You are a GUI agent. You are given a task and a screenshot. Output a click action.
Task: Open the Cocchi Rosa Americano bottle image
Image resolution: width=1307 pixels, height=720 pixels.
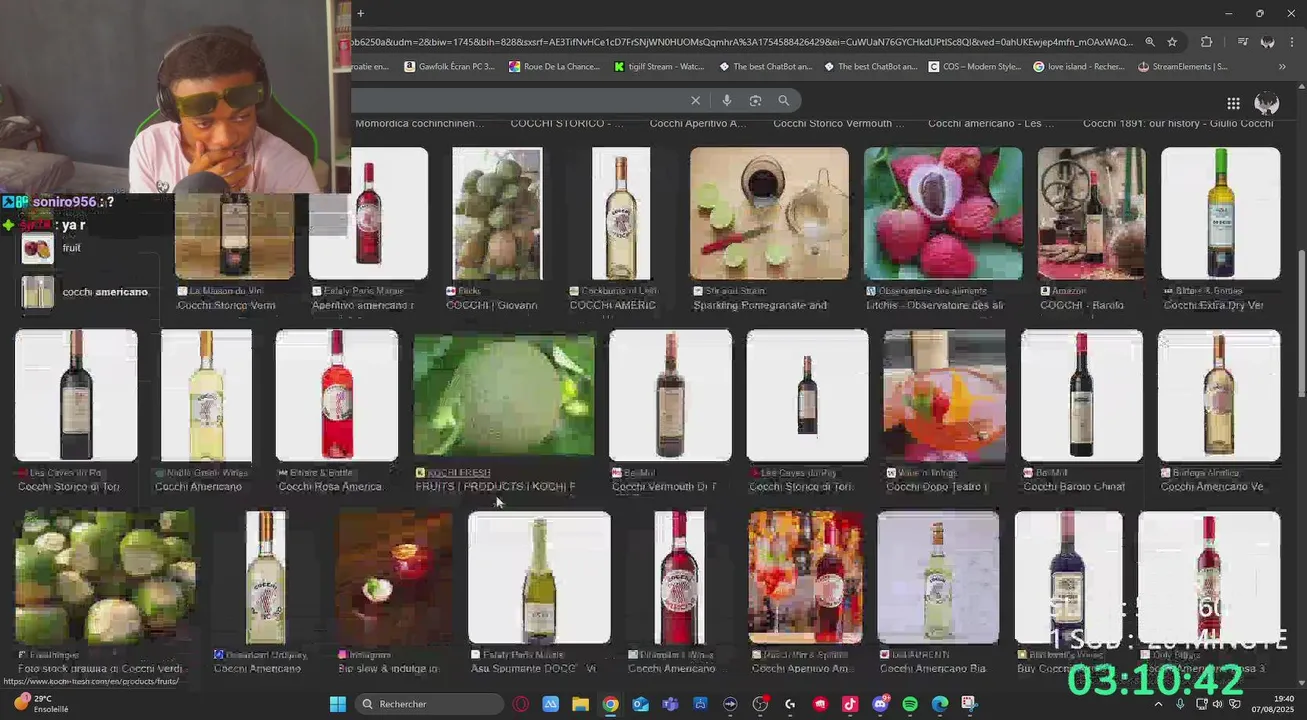click(337, 395)
